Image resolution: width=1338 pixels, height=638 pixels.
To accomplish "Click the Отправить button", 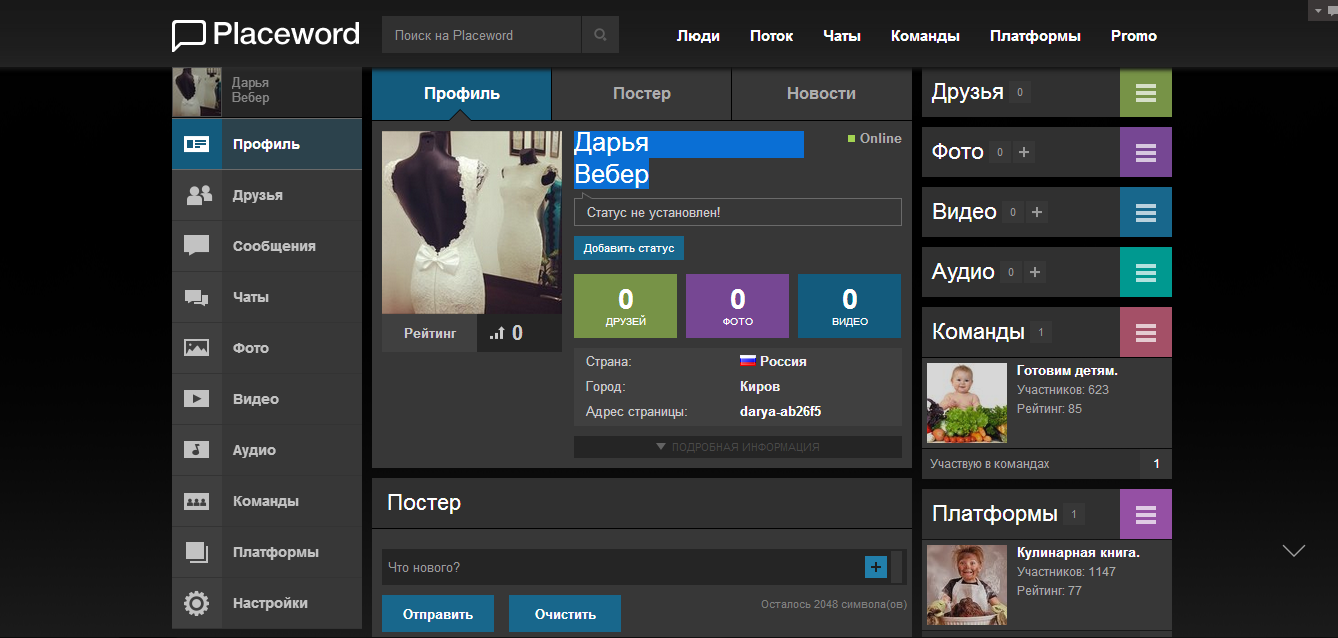I will click(x=438, y=614).
